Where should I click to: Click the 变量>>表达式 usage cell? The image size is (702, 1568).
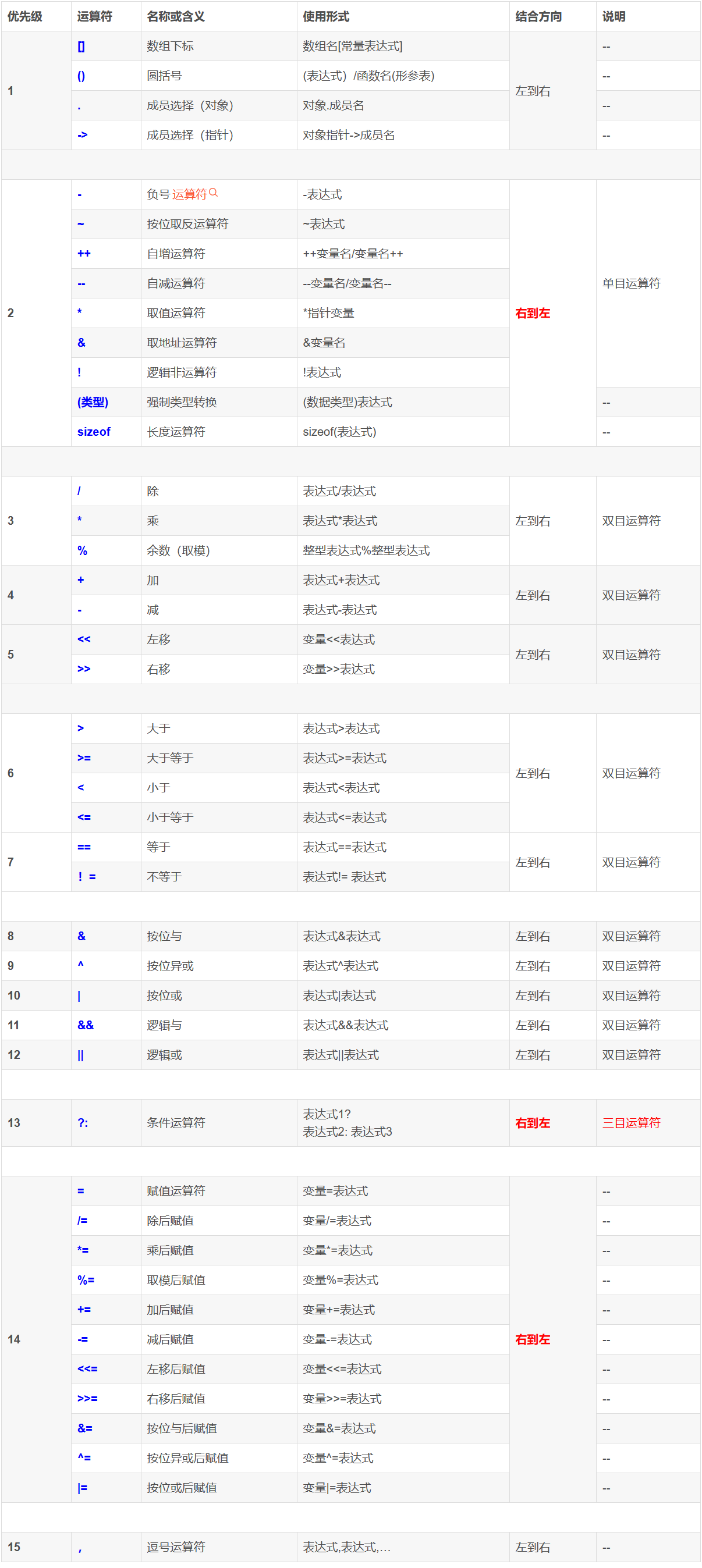point(403,669)
